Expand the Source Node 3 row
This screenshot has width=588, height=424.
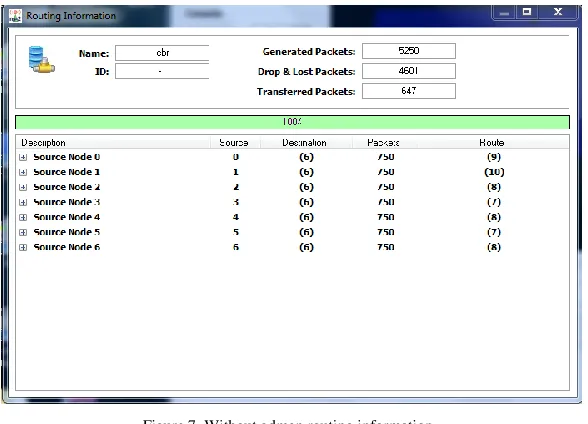tap(23, 202)
